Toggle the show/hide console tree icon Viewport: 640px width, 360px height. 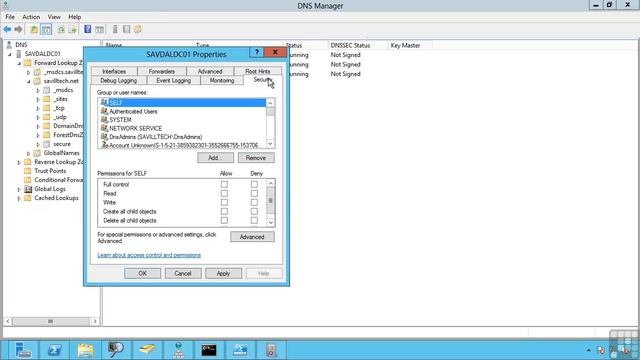click(46, 29)
